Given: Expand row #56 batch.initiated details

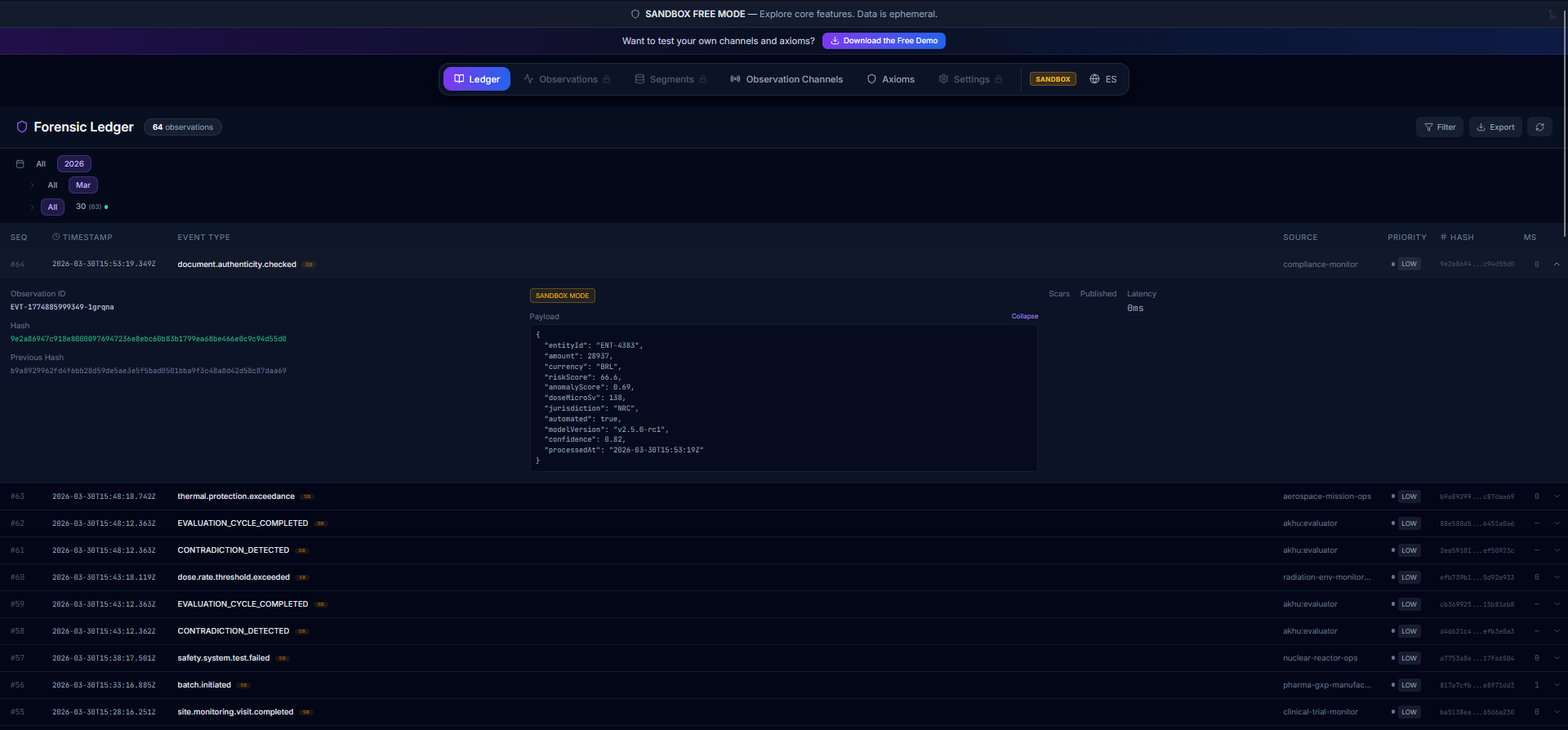Looking at the screenshot, I should (1557, 685).
